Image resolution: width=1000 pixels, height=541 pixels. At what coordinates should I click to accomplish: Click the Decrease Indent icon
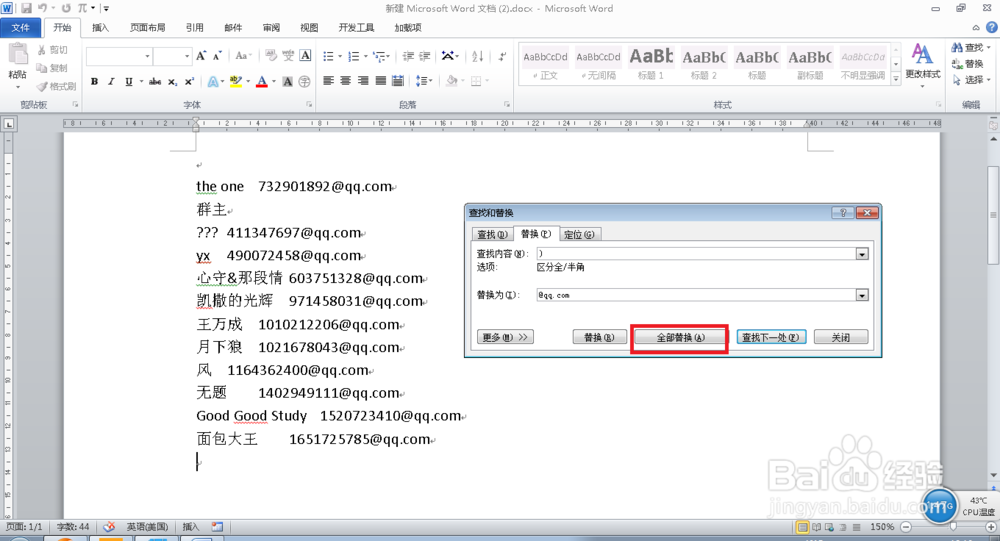coord(408,56)
